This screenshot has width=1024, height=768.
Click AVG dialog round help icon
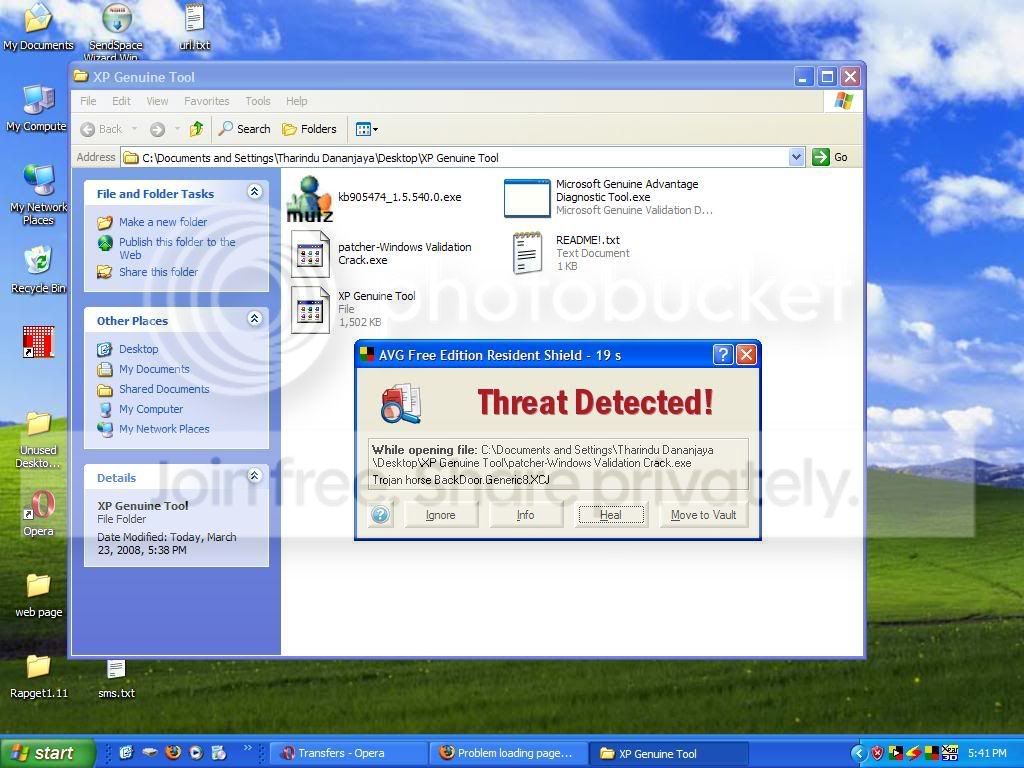click(380, 515)
